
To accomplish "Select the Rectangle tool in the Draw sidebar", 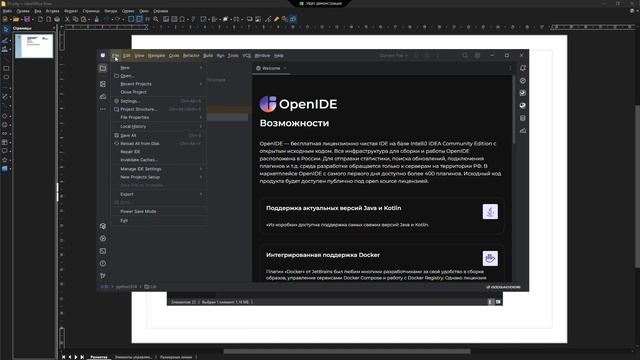I will (6, 68).
